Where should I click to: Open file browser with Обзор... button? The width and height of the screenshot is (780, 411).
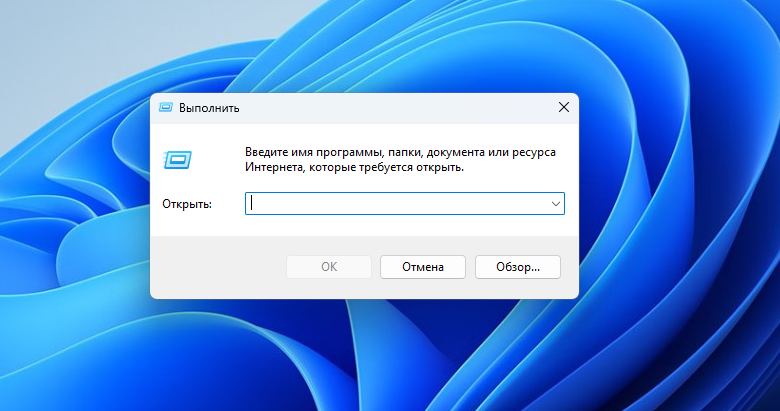(518, 267)
